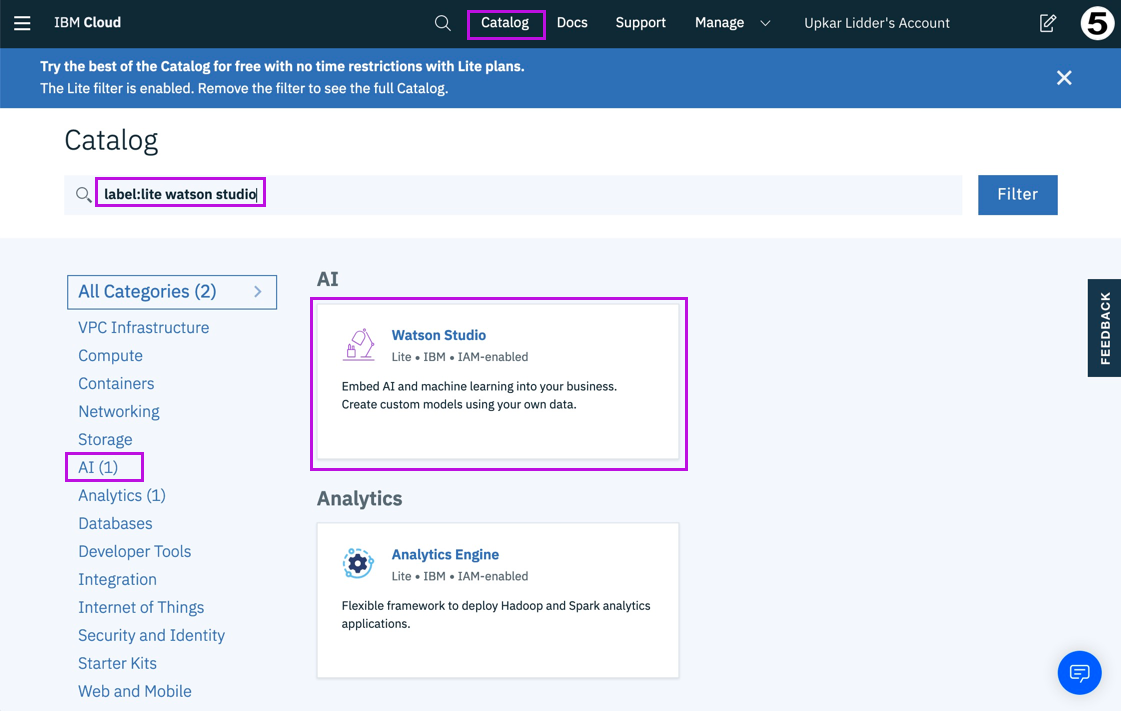Close the Lite plans banner
1121x711 pixels.
[x=1064, y=78]
